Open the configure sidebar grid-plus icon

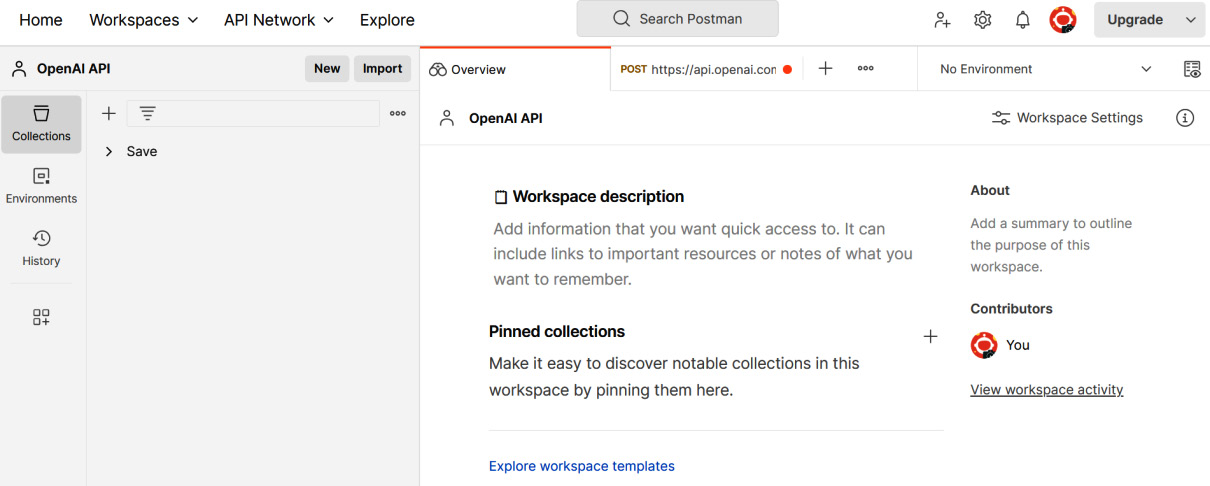tap(41, 317)
